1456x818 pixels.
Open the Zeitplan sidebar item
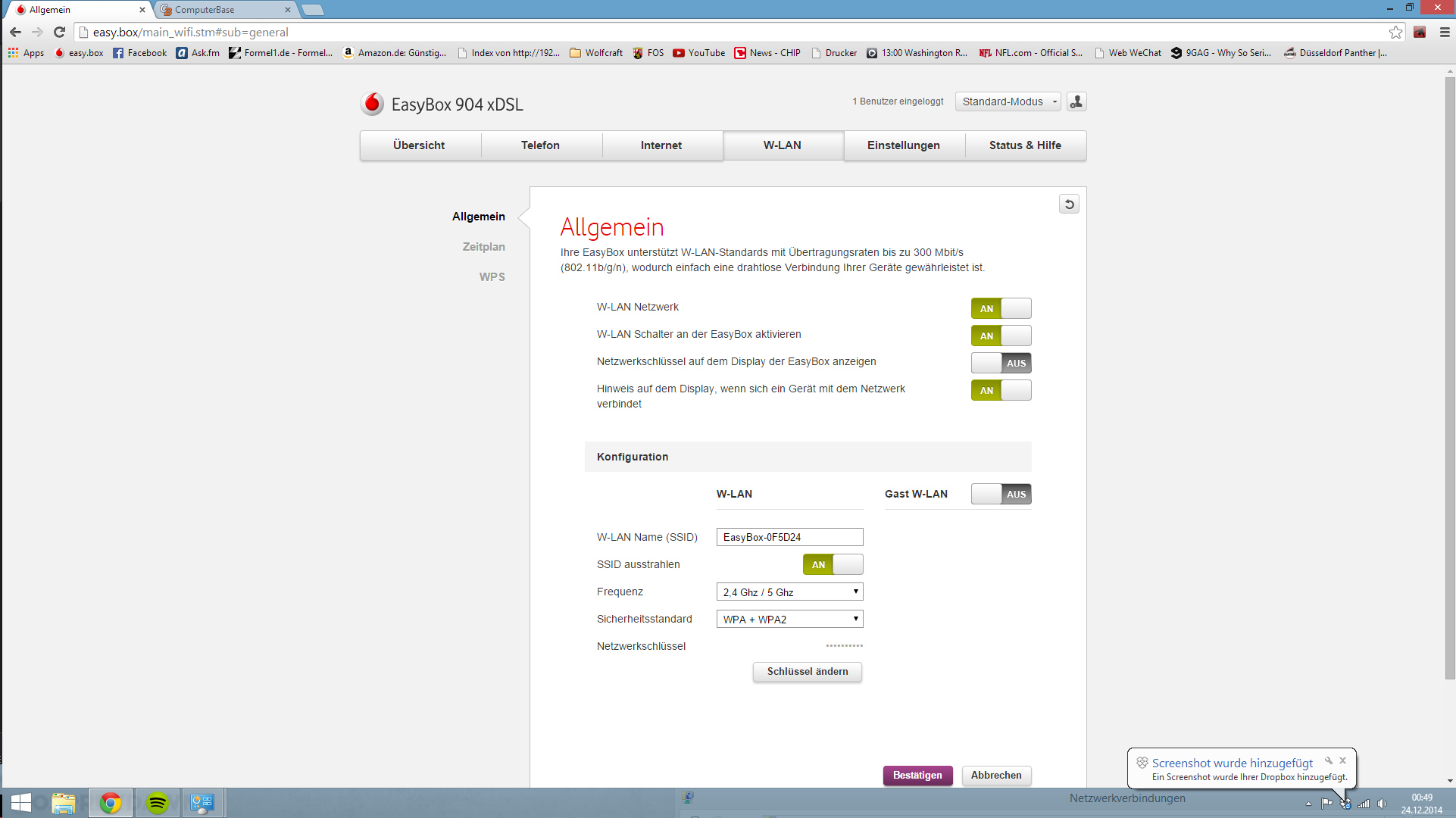[483, 247]
